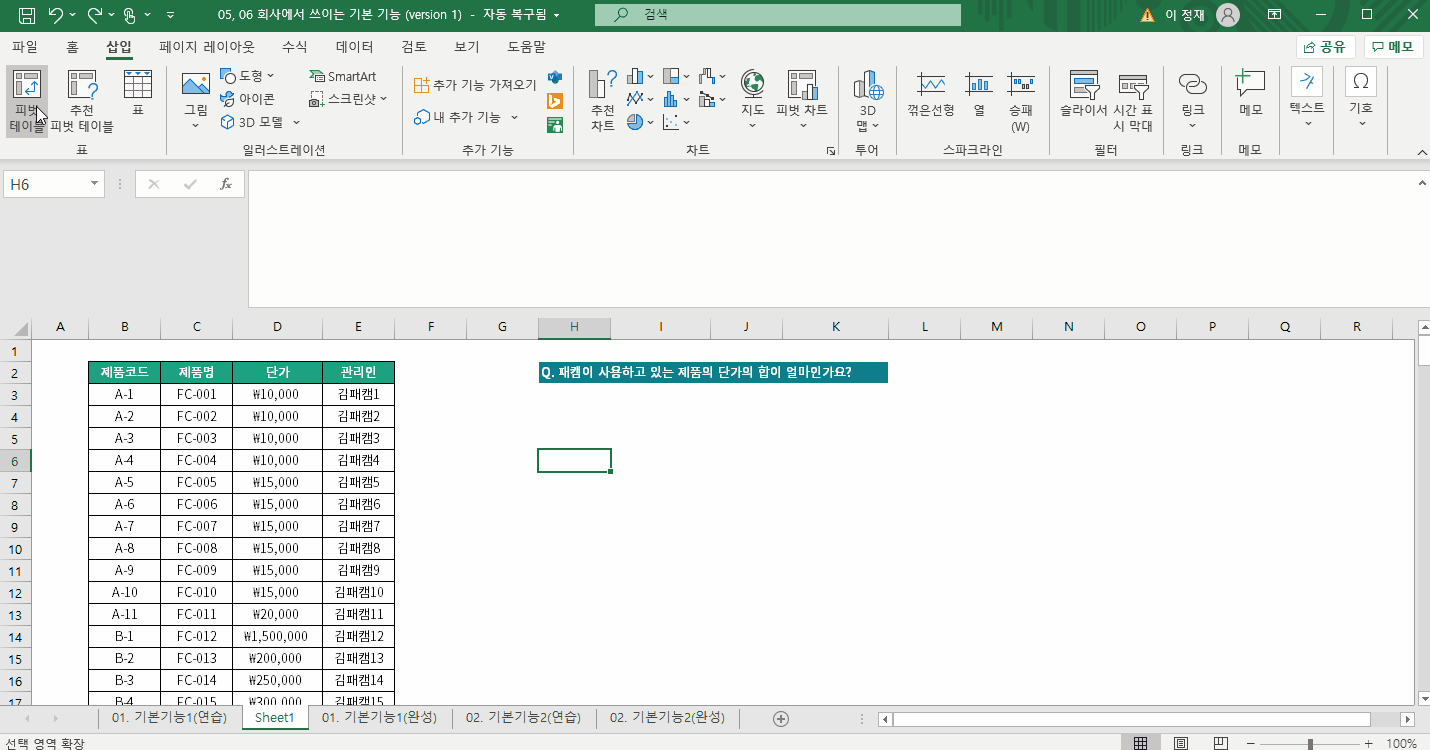Insert a line or area chart
The width and height of the screenshot is (1430, 750).
pyautogui.click(x=640, y=99)
